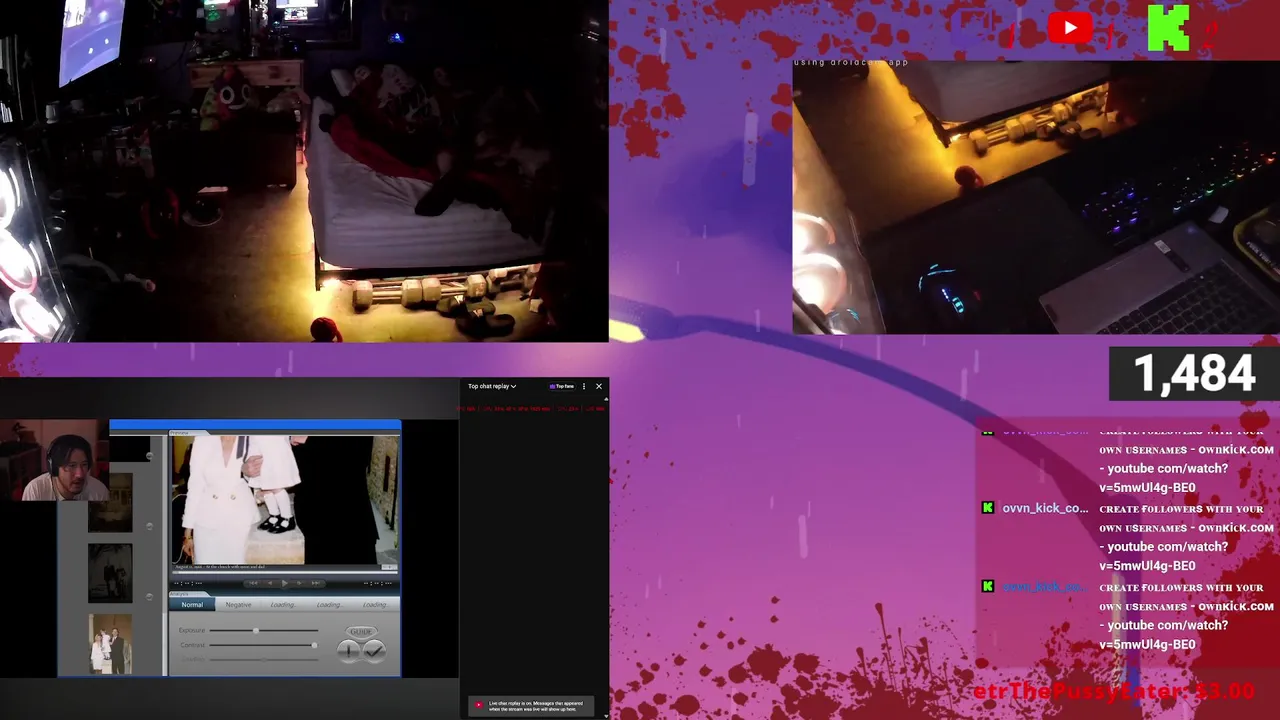The width and height of the screenshot is (1280, 720).
Task: Select the Normal analysis tab
Action: (x=192, y=604)
